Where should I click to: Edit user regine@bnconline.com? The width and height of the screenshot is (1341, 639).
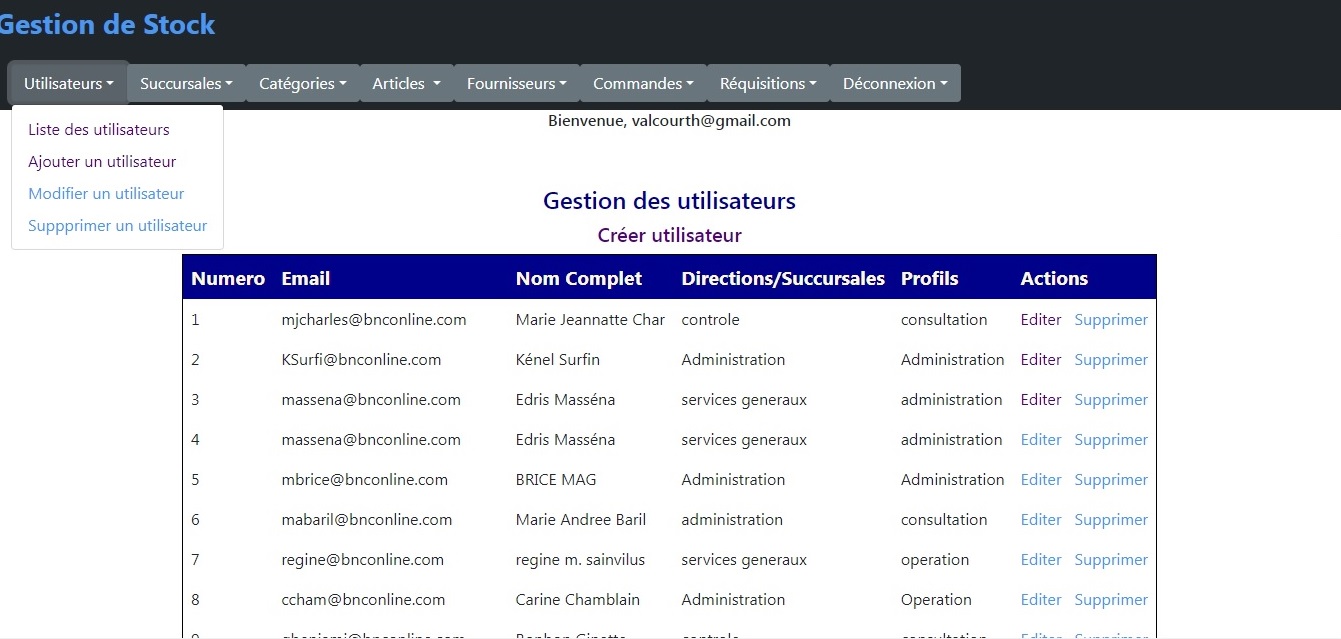[1040, 560]
